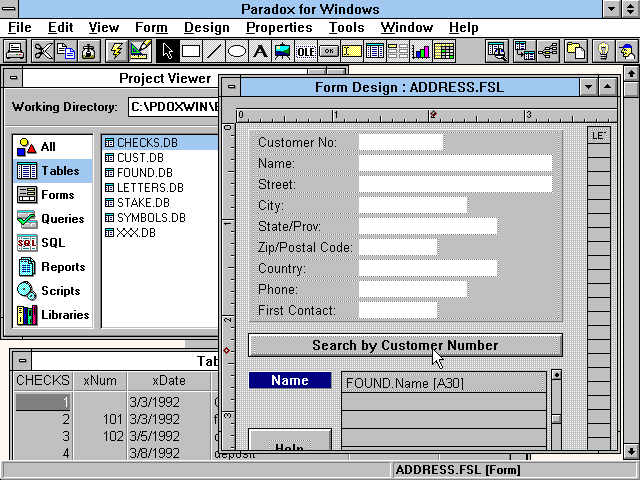This screenshot has height=480, width=640.
Task: Click the View Data lightning icon
Action: tap(116, 51)
